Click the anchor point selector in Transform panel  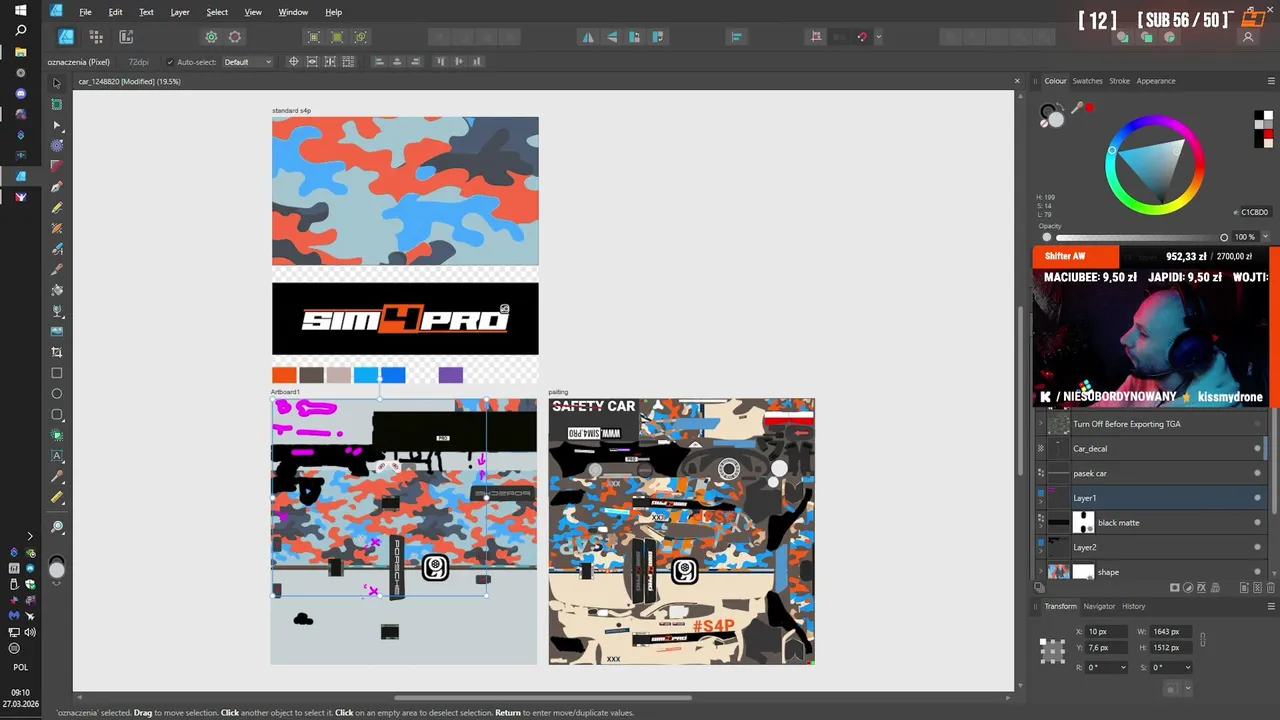1052,651
